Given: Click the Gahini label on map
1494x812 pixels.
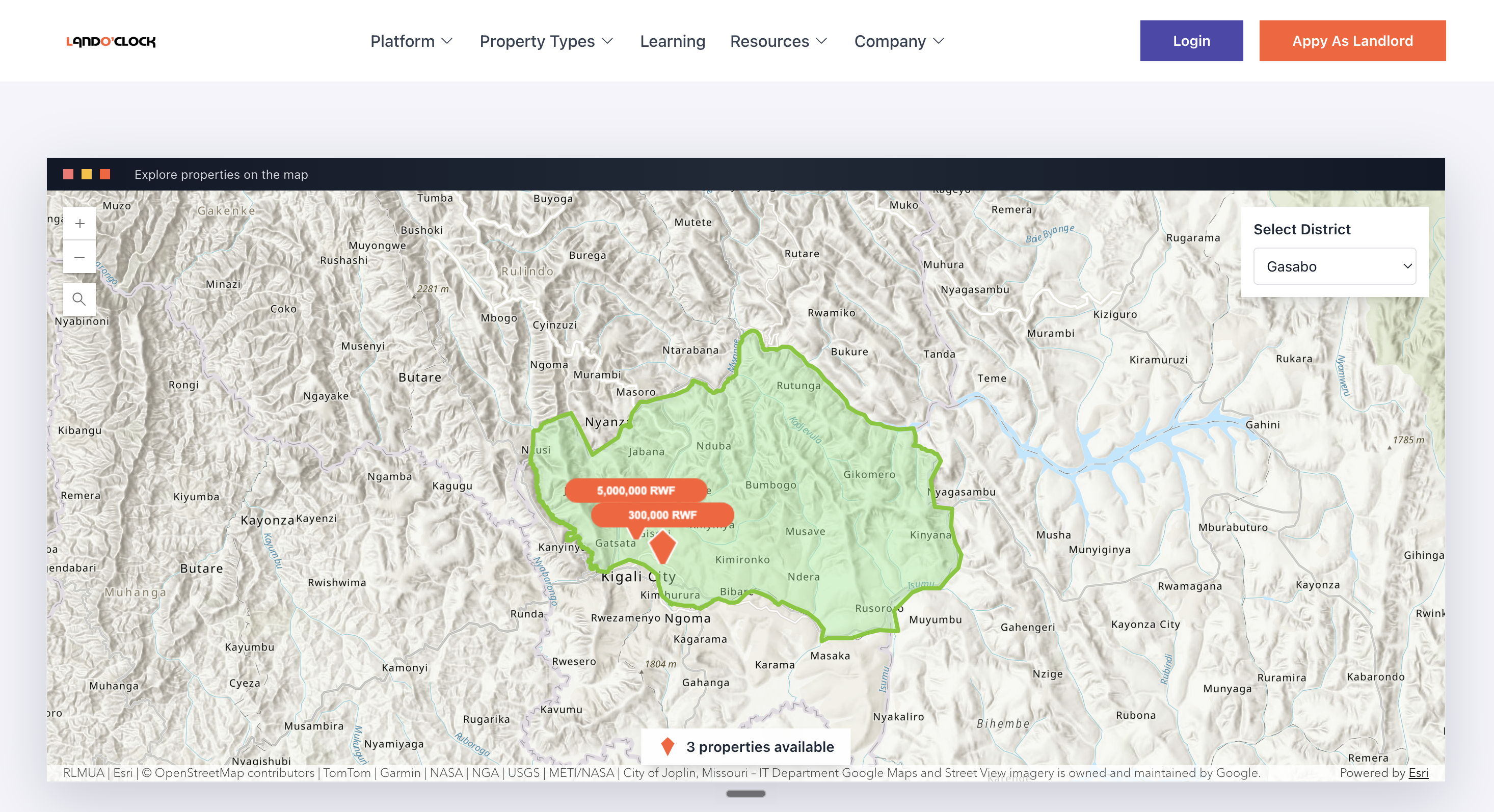Looking at the screenshot, I should pyautogui.click(x=1262, y=424).
